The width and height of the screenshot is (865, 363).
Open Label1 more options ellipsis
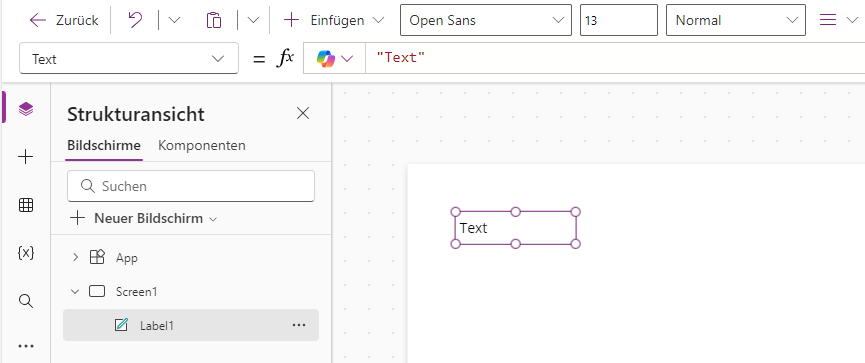[299, 325]
